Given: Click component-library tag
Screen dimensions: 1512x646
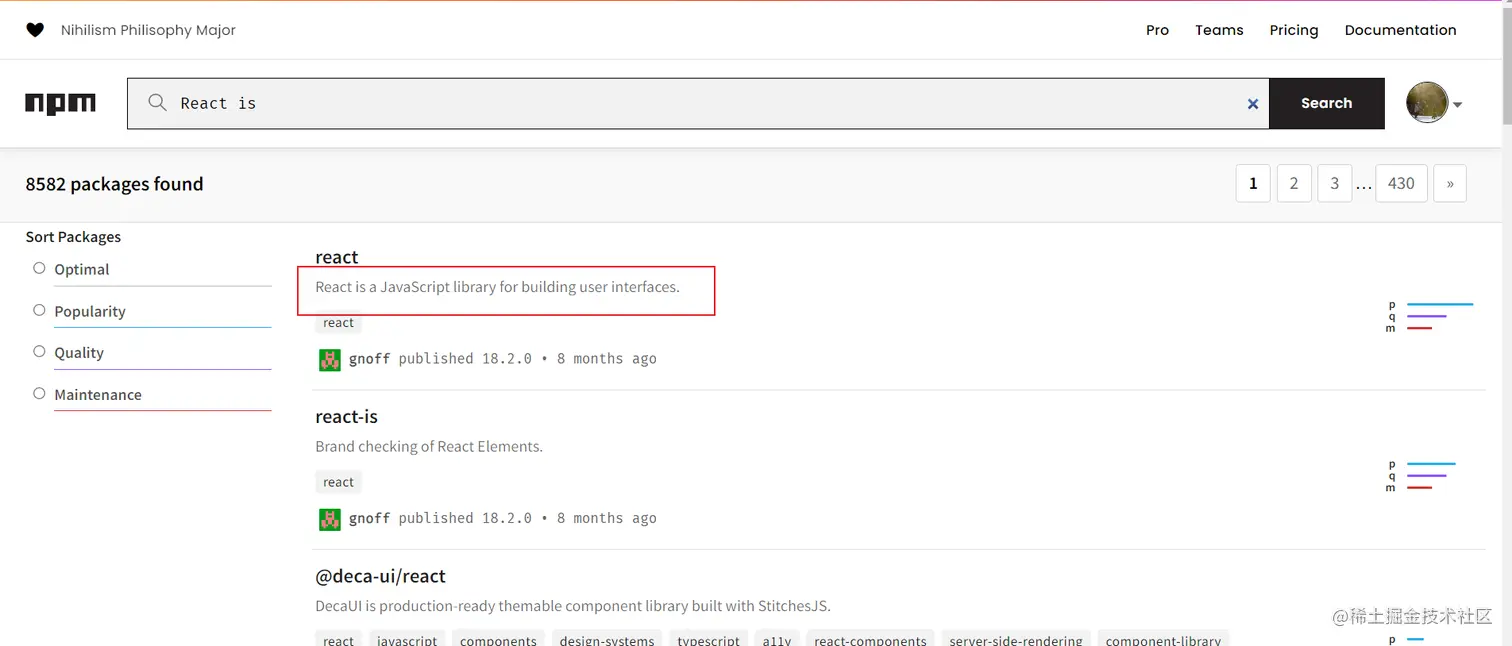Looking at the screenshot, I should tap(1163, 640).
